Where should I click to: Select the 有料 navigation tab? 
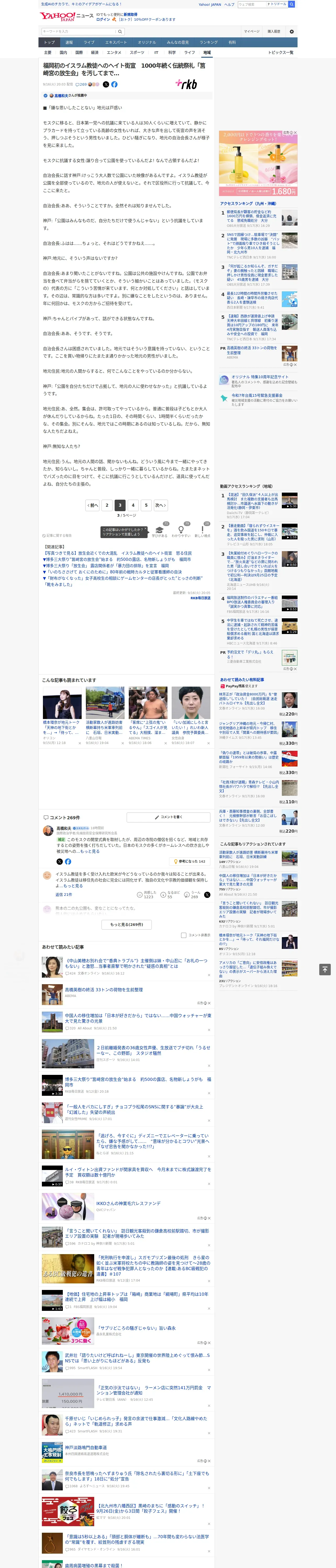coord(232,43)
